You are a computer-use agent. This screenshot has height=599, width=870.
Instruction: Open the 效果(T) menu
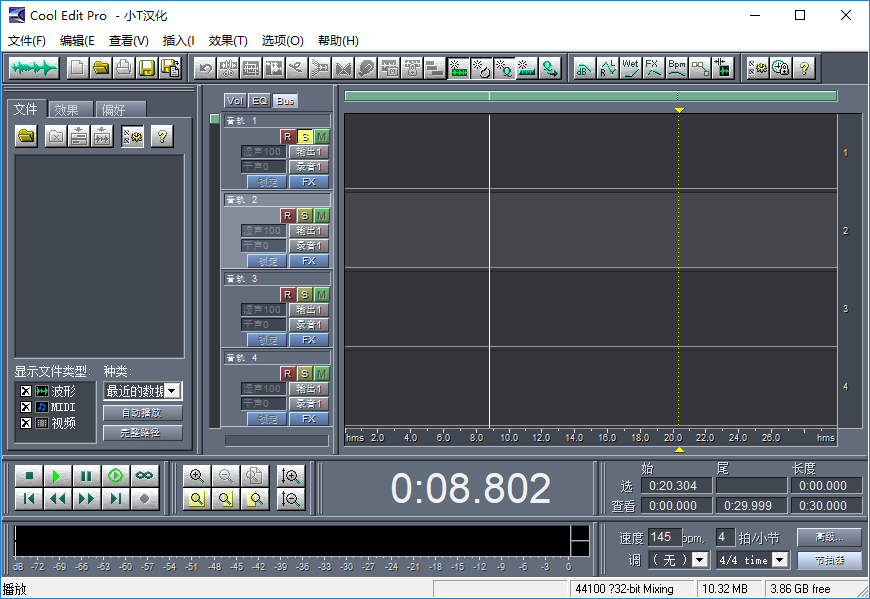point(228,40)
